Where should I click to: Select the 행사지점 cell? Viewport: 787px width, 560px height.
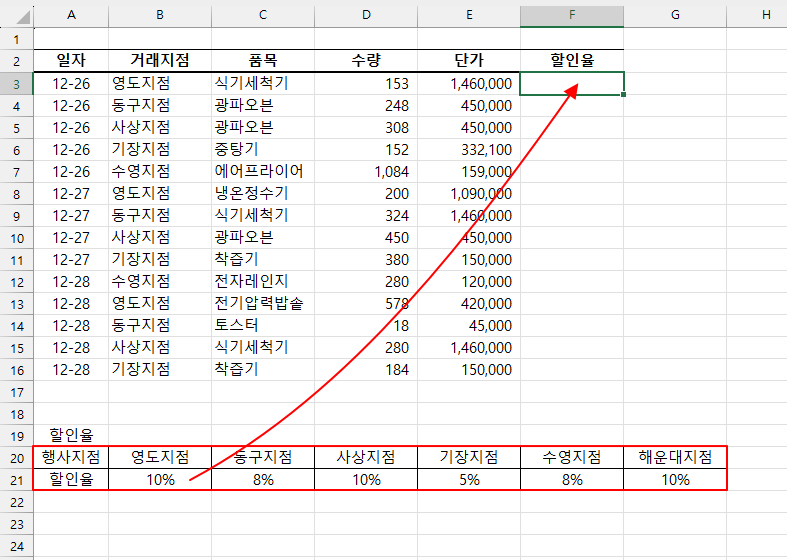click(71, 458)
